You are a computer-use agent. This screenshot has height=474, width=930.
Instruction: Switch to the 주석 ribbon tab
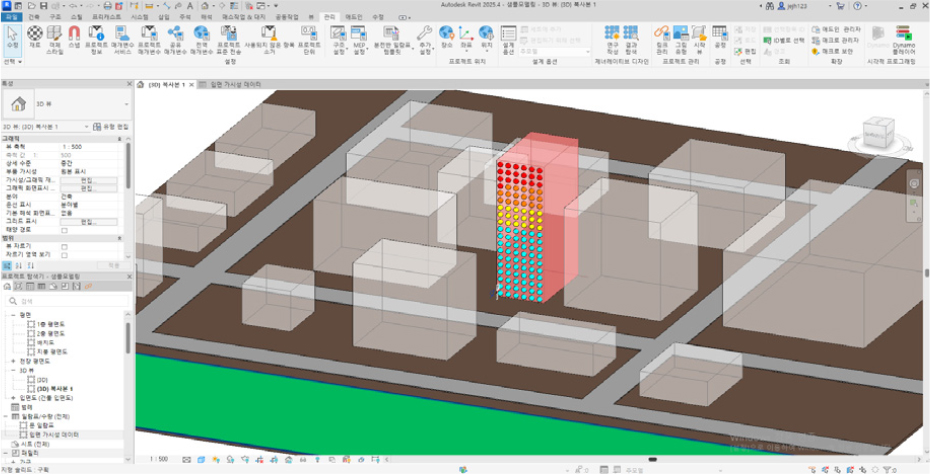point(184,17)
